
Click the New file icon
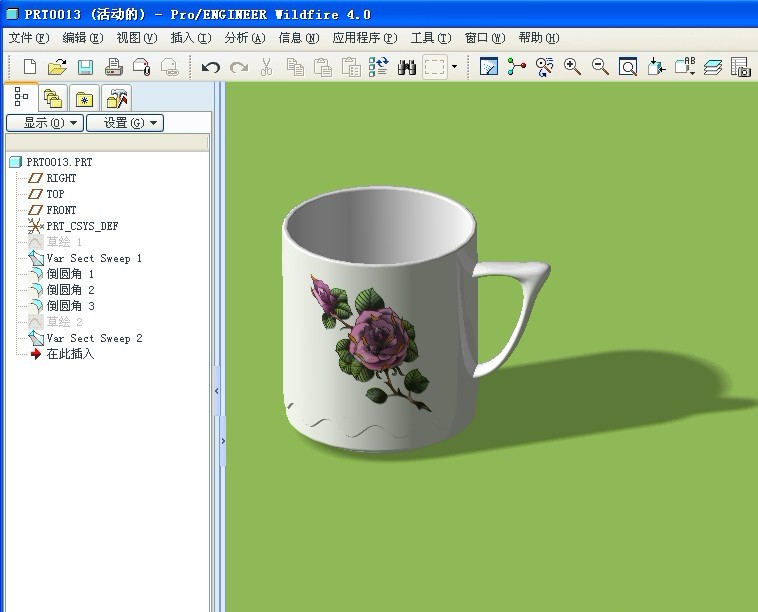pyautogui.click(x=29, y=67)
